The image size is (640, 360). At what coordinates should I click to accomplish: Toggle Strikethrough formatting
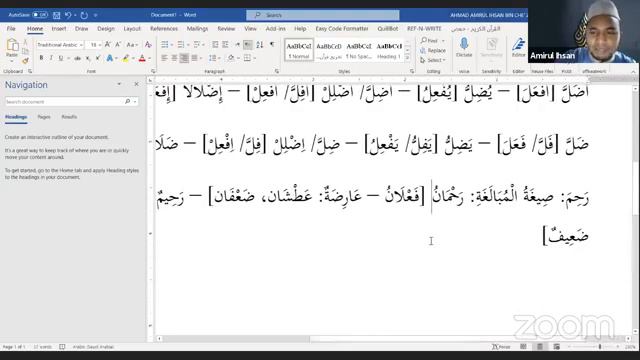click(77, 58)
